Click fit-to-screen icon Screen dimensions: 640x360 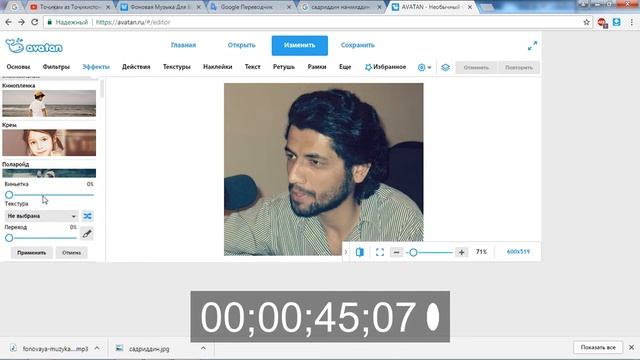(380, 252)
